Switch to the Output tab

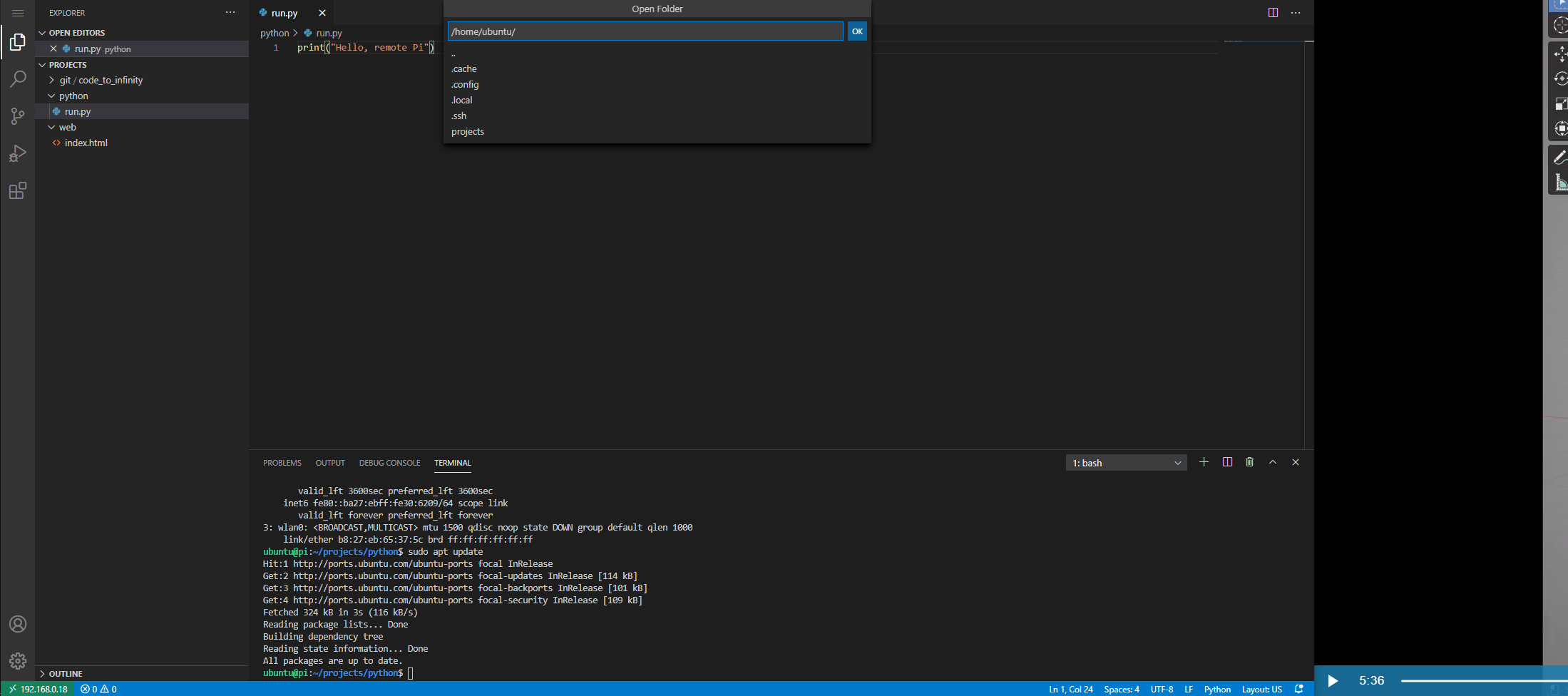pyautogui.click(x=330, y=463)
